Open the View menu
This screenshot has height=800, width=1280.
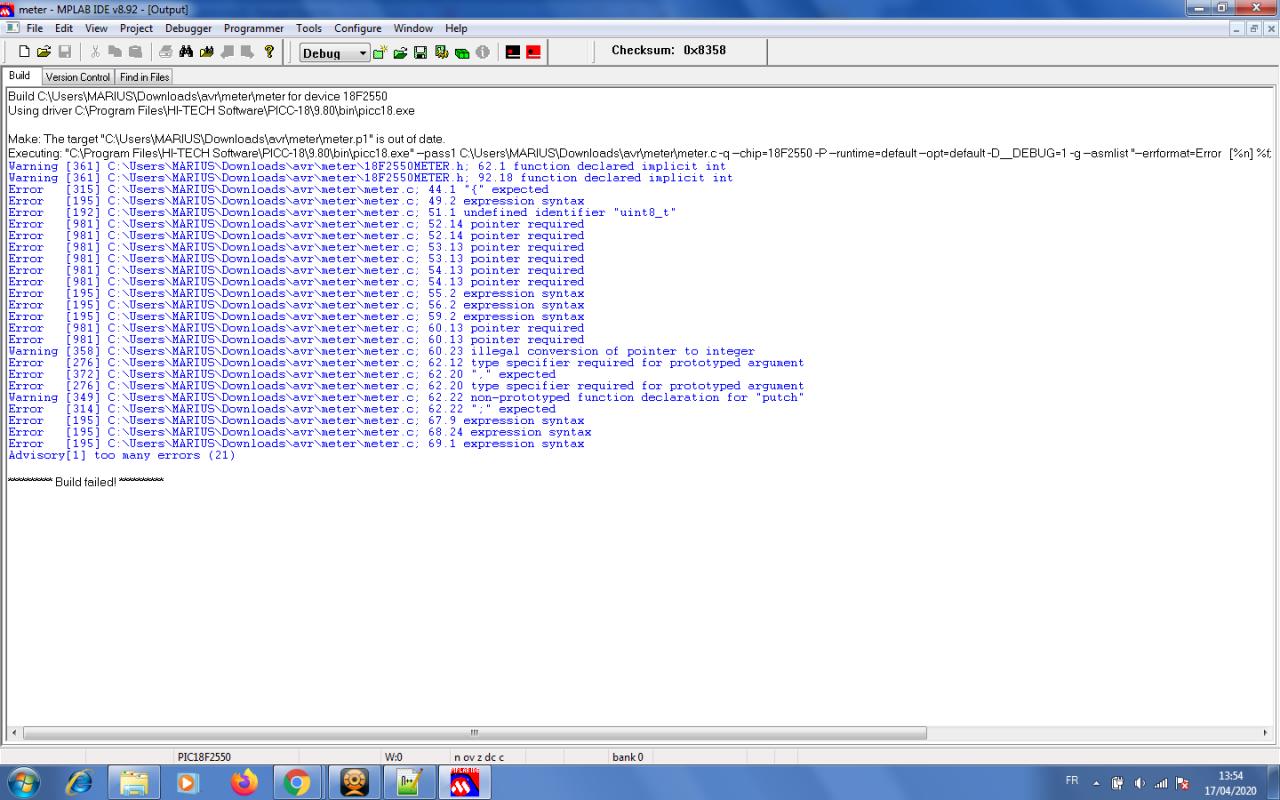pyautogui.click(x=96, y=28)
